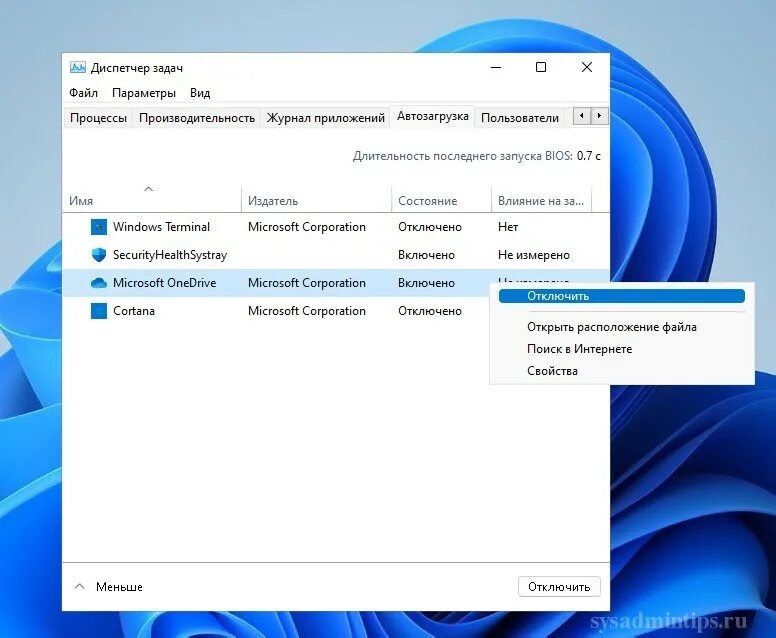Open the Вид menu
This screenshot has width=776, height=638.
[200, 93]
